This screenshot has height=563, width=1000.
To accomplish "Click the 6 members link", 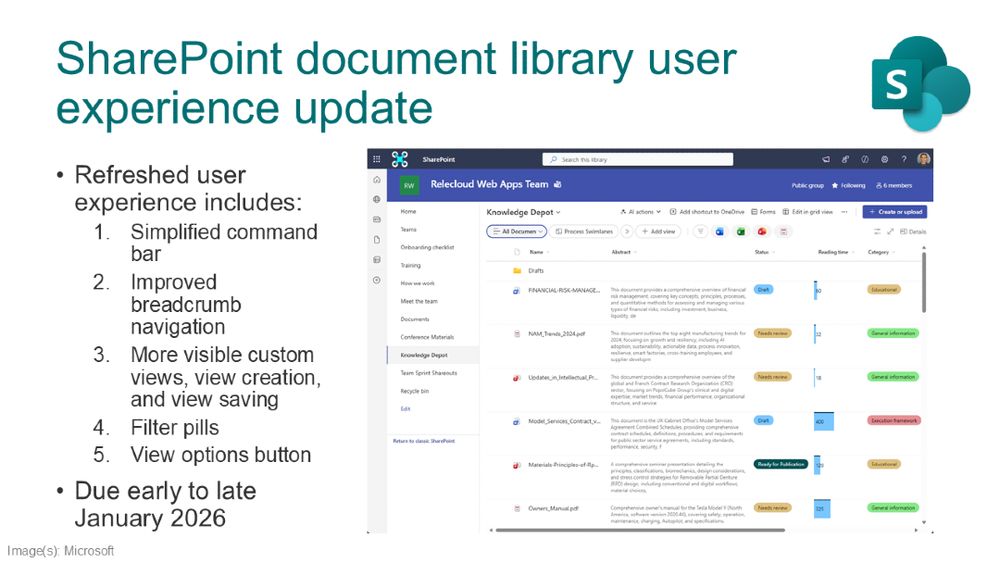I will (894, 186).
